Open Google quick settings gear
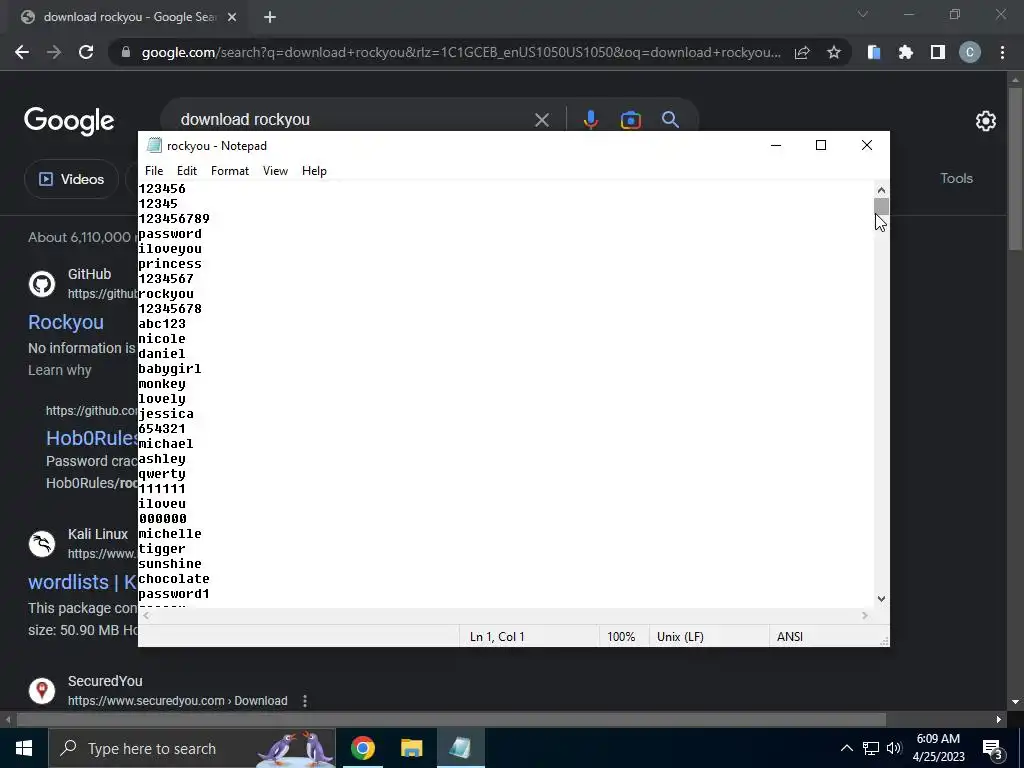 tap(985, 121)
